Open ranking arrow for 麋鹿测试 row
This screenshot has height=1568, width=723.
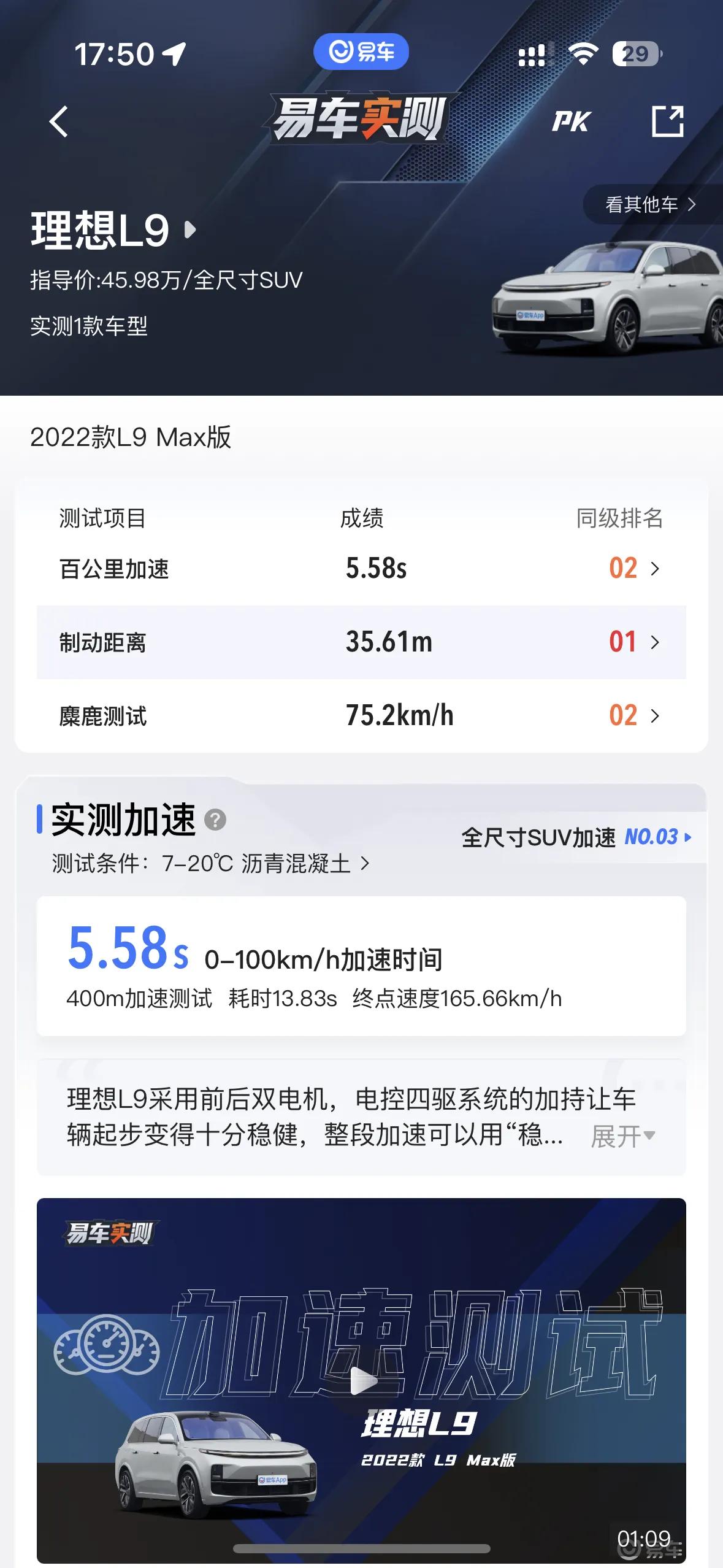pyautogui.click(x=655, y=716)
